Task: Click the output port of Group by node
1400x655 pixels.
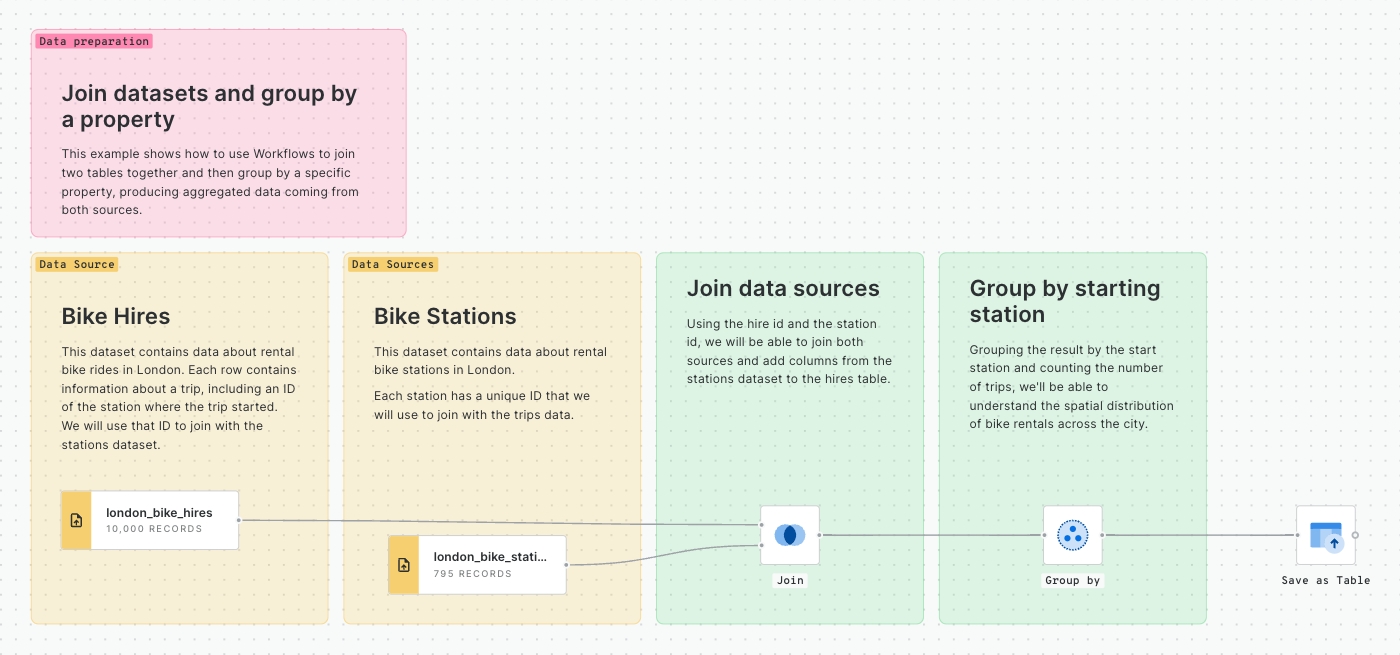Action: tap(1102, 535)
